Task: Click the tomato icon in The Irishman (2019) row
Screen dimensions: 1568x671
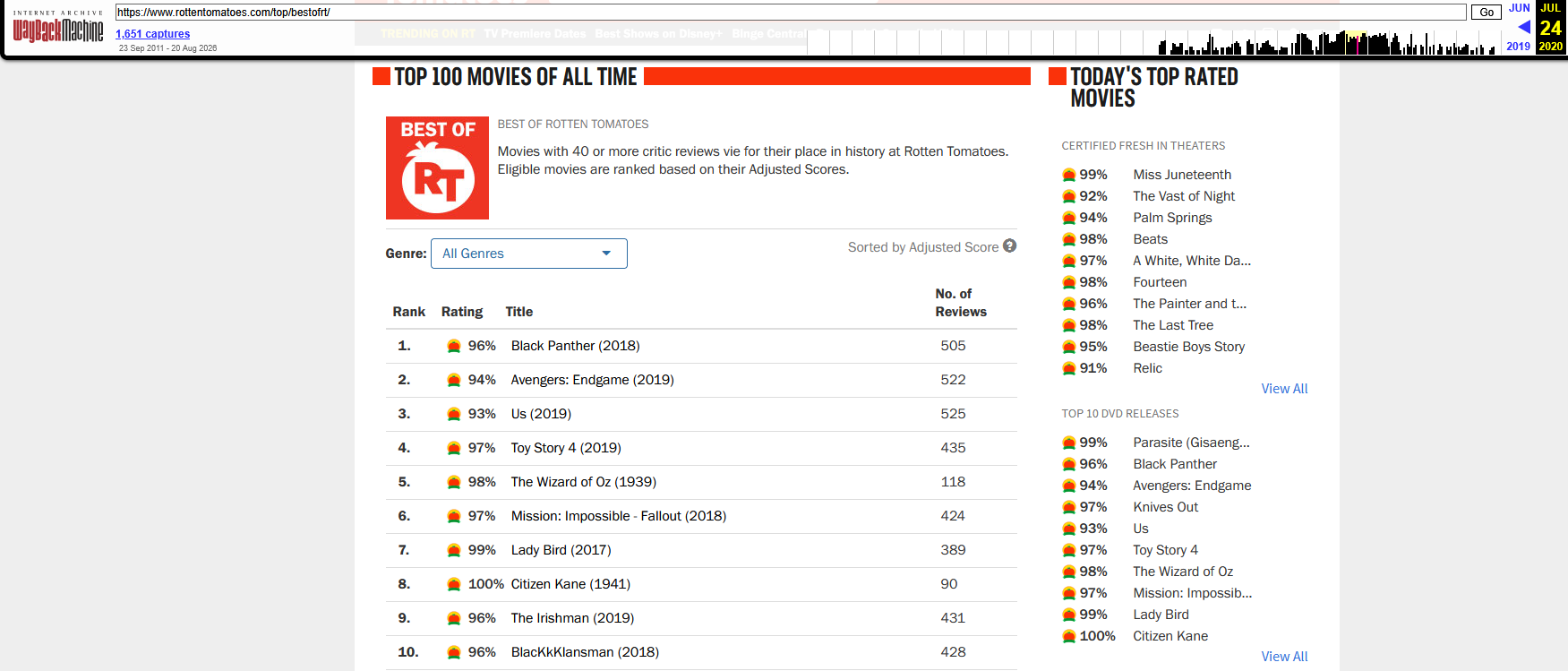Action: (x=454, y=618)
